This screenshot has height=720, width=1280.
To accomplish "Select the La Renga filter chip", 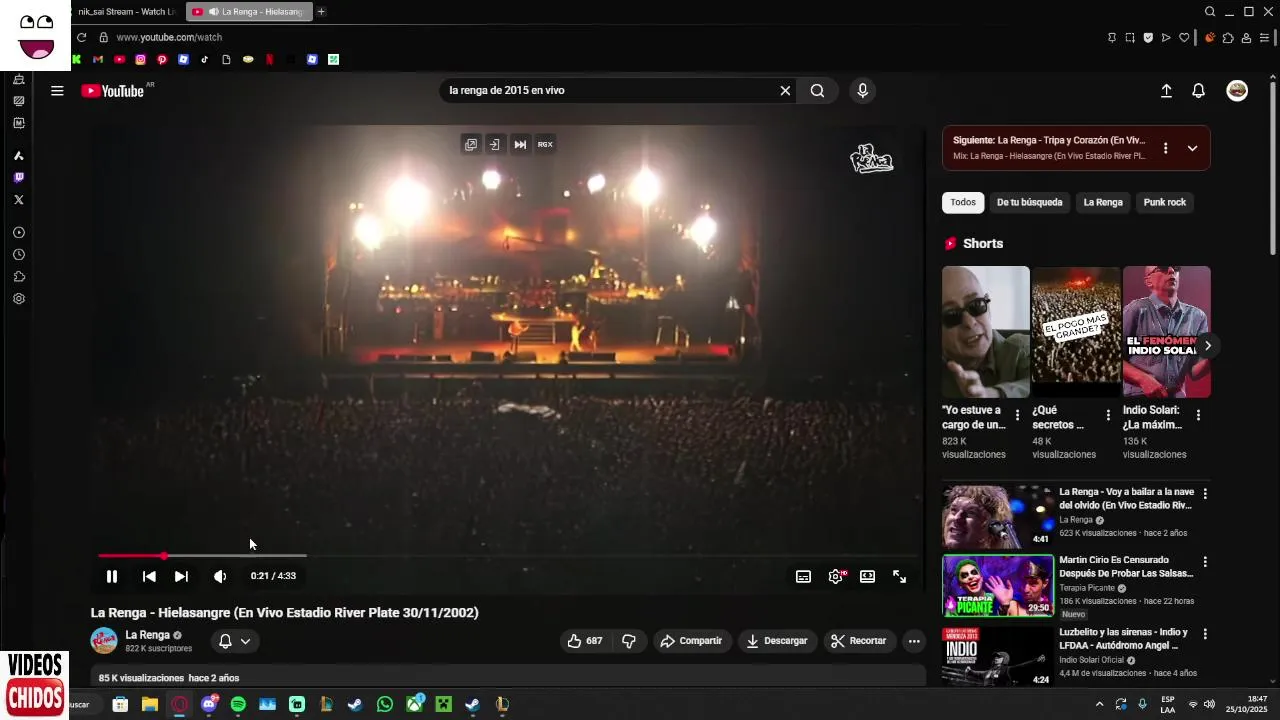I will click(1103, 202).
